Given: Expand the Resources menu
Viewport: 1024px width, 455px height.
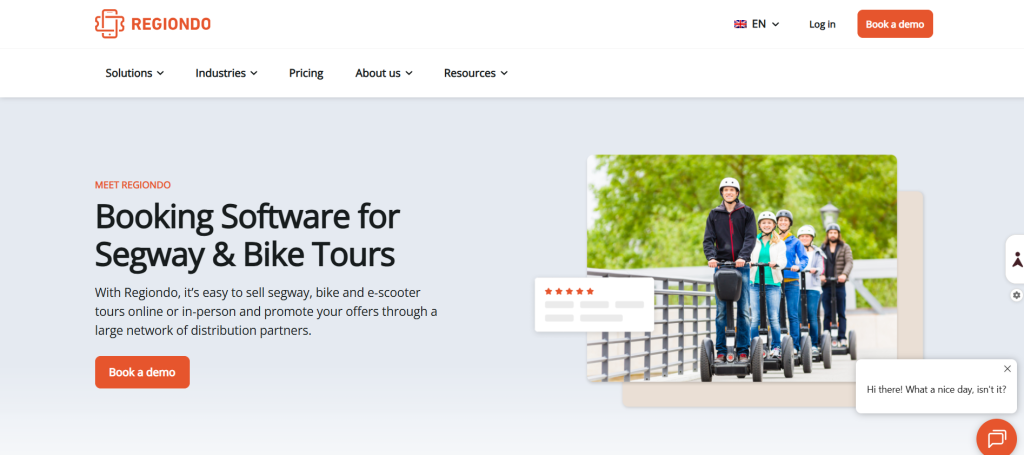Looking at the screenshot, I should (x=475, y=73).
